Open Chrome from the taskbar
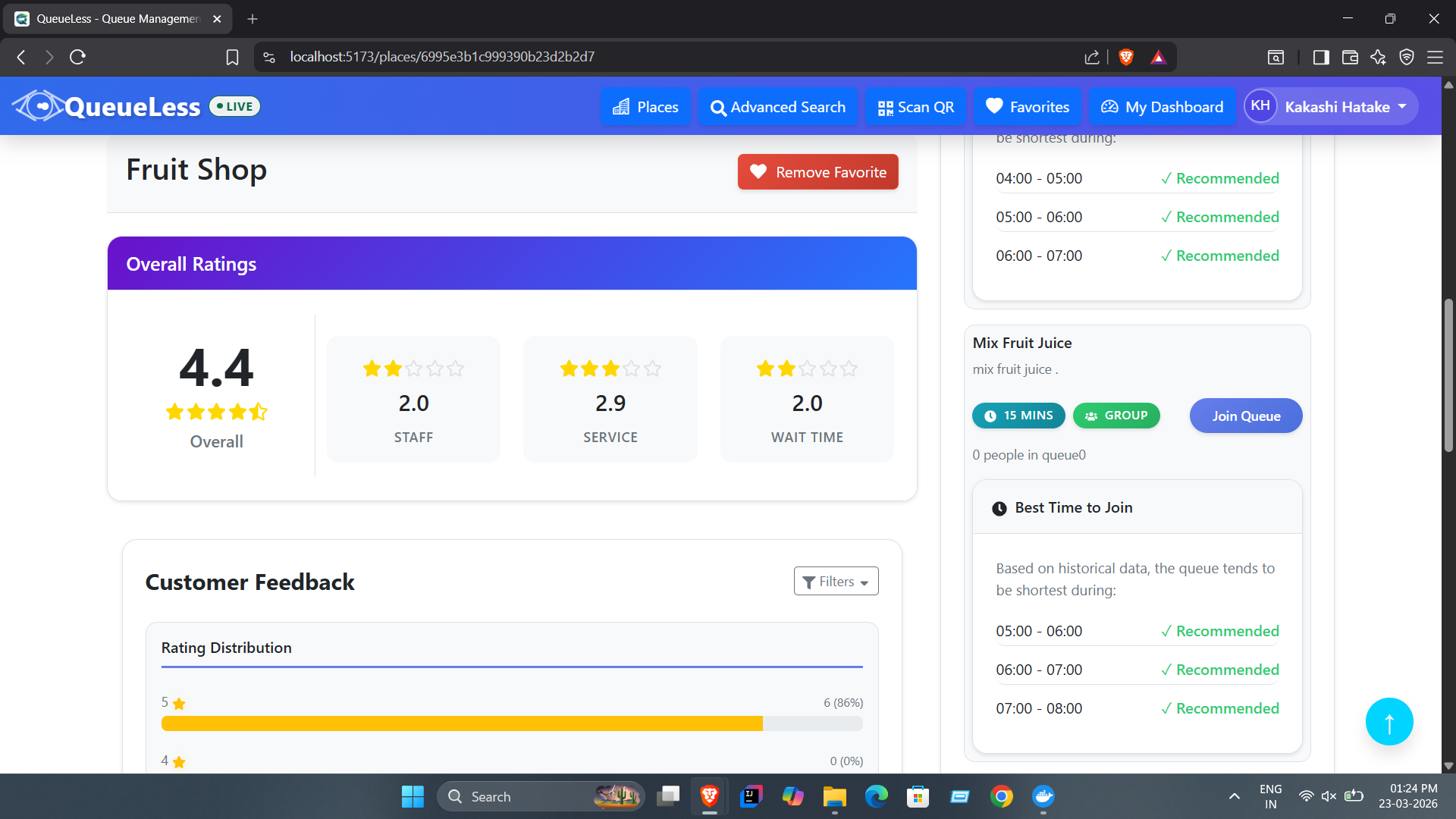 [1001, 796]
